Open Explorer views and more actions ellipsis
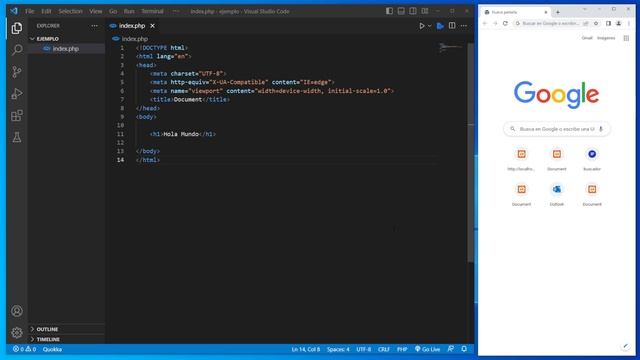The image size is (640, 360). click(94, 26)
